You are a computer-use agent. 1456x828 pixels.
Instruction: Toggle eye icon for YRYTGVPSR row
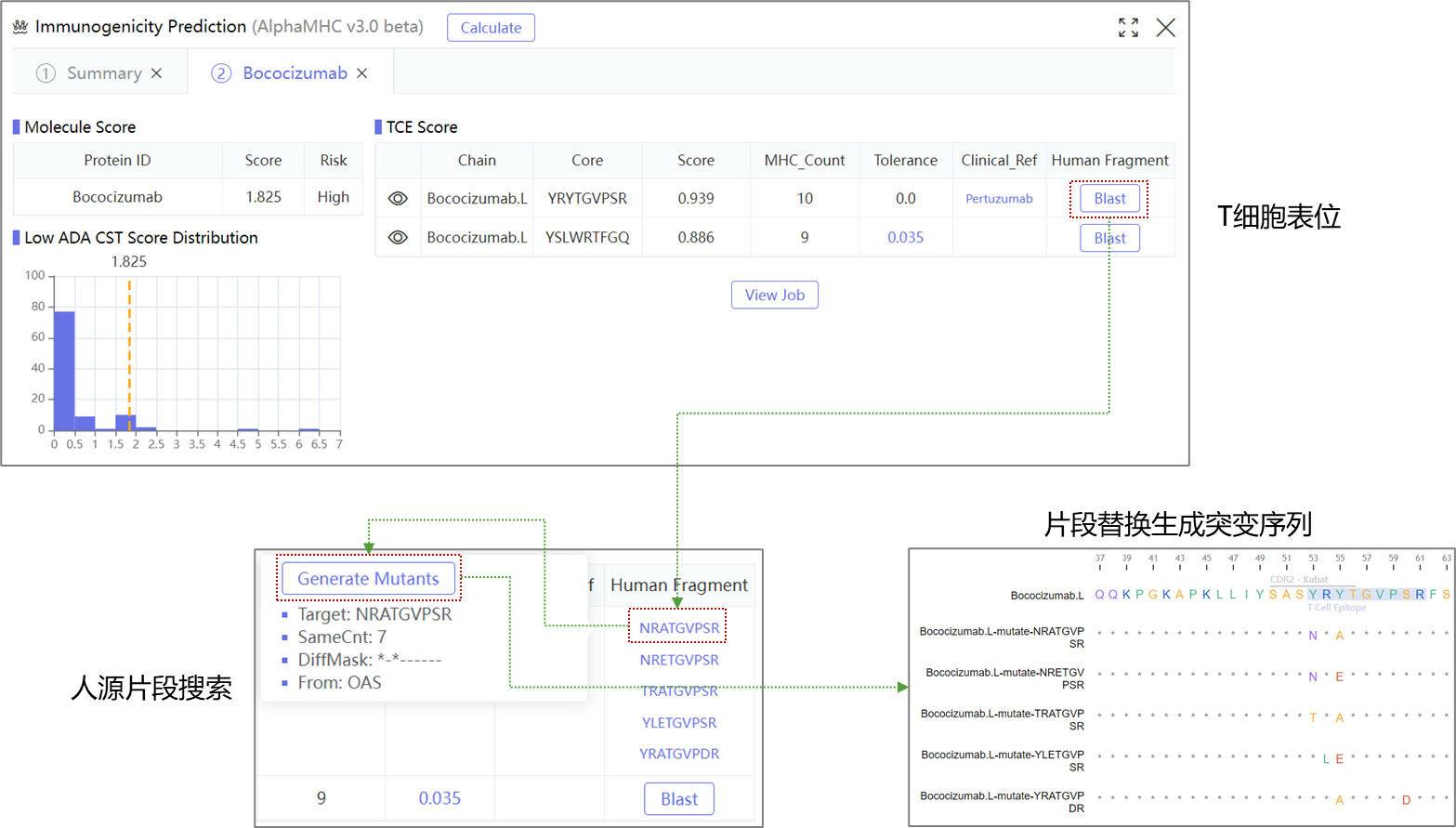[x=398, y=199]
